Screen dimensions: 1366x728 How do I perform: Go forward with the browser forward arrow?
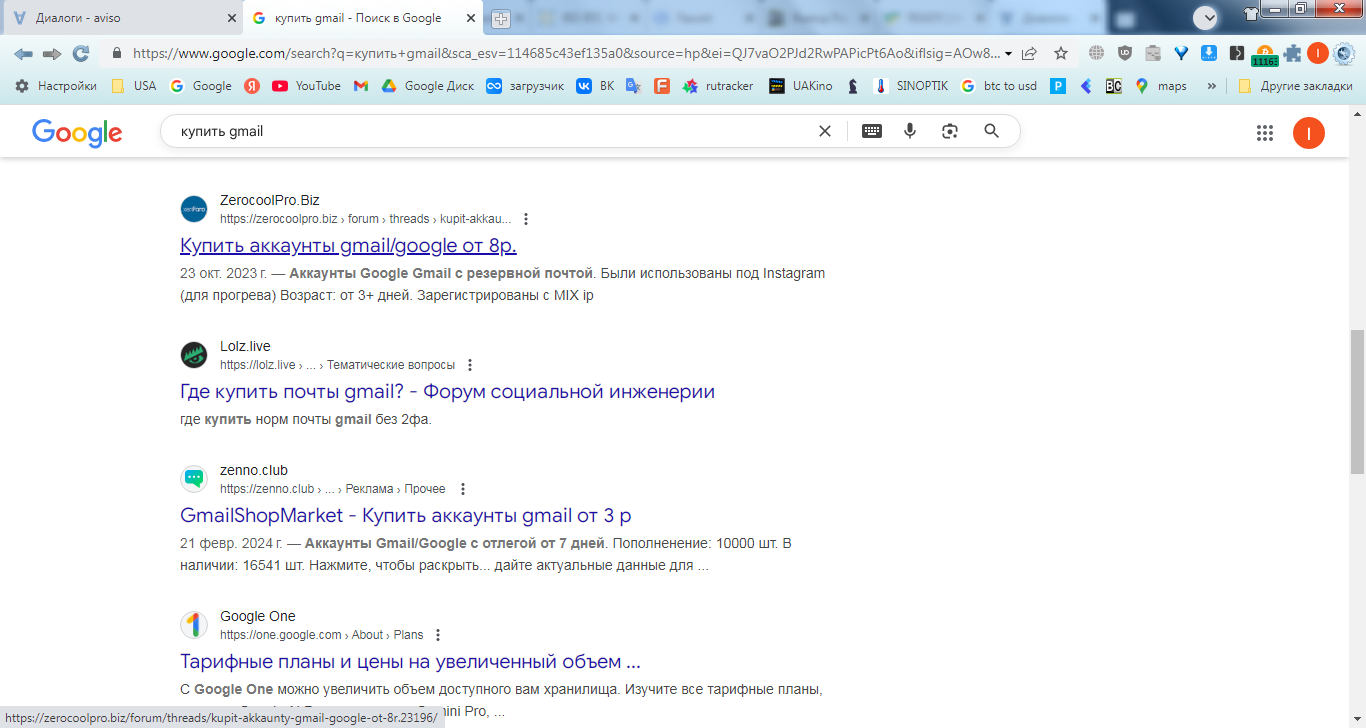point(52,54)
